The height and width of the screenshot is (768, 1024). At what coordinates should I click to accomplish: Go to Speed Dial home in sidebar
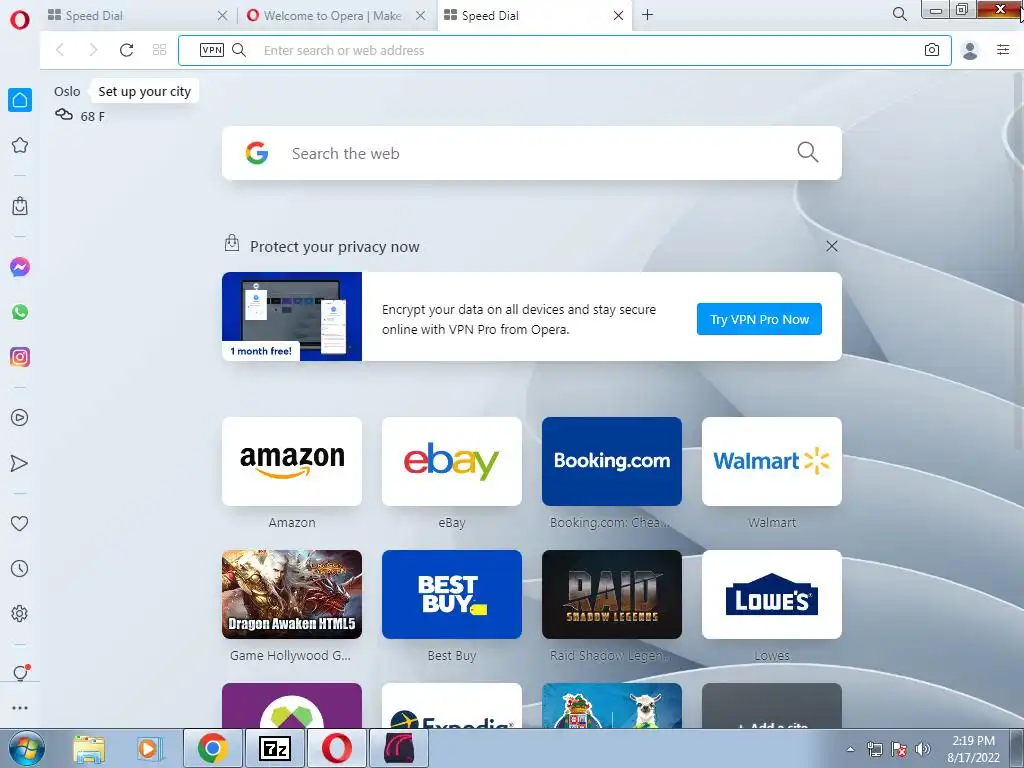pos(20,100)
